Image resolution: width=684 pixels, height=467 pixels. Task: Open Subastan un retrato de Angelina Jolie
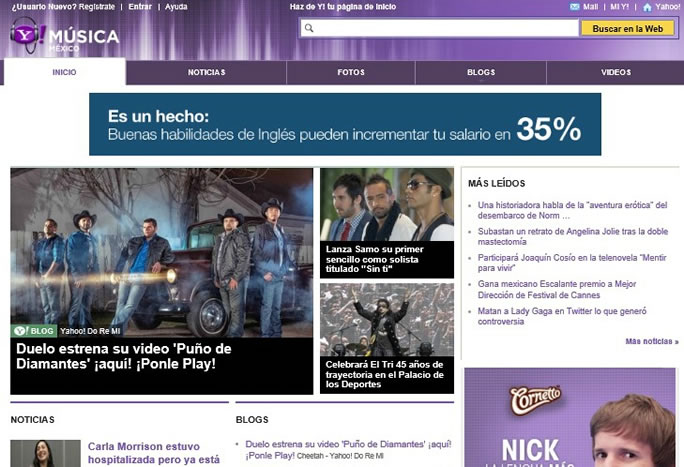573,236
